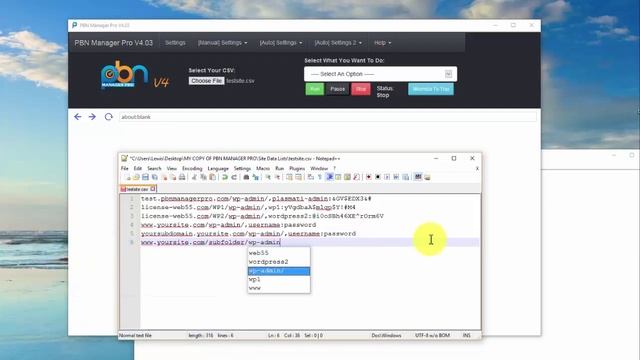This screenshot has height=360, width=640.
Task: Click the Paste icon in Notepad++ toolbar
Action: pos(213,177)
